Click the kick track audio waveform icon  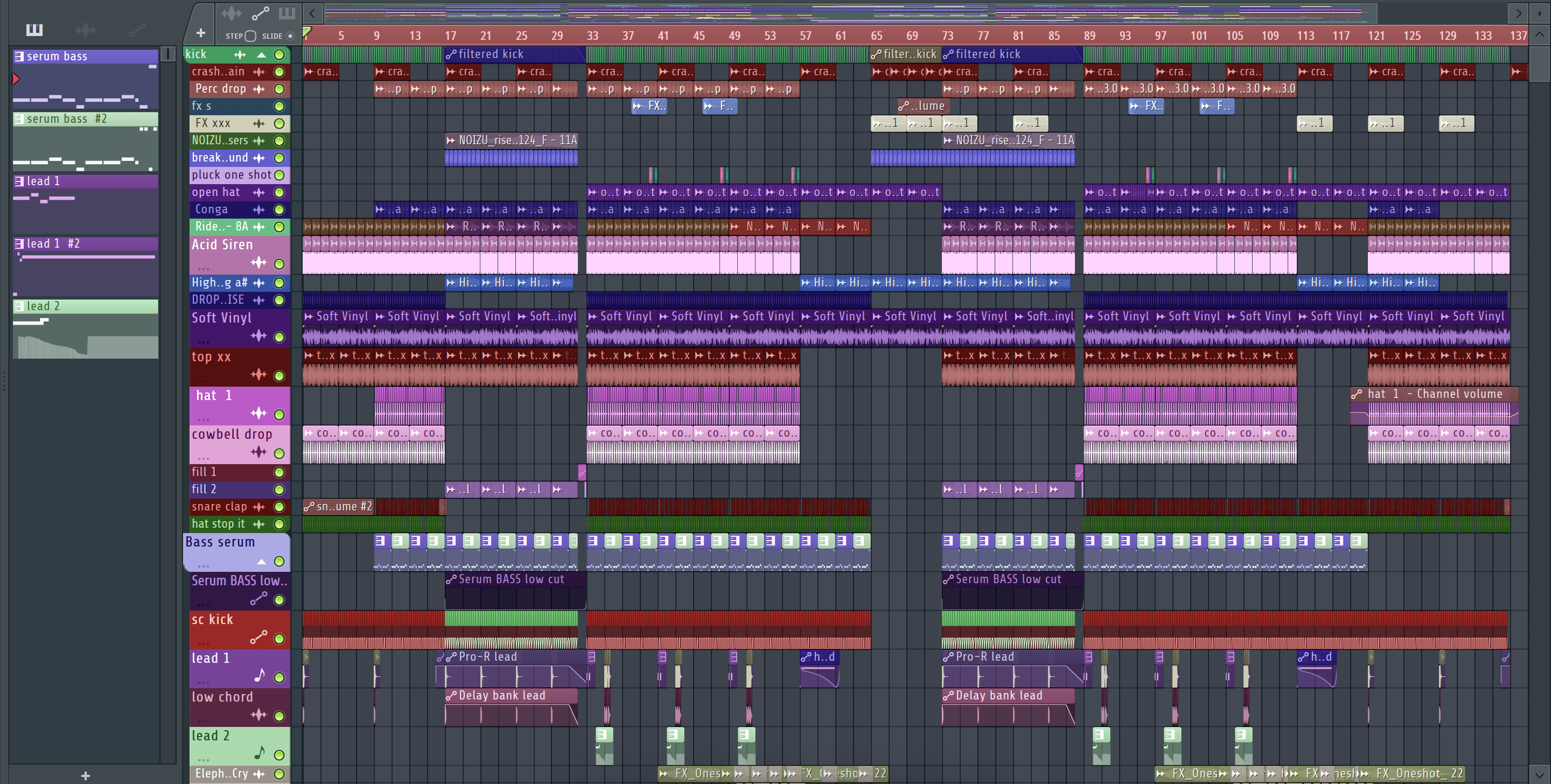click(x=240, y=55)
